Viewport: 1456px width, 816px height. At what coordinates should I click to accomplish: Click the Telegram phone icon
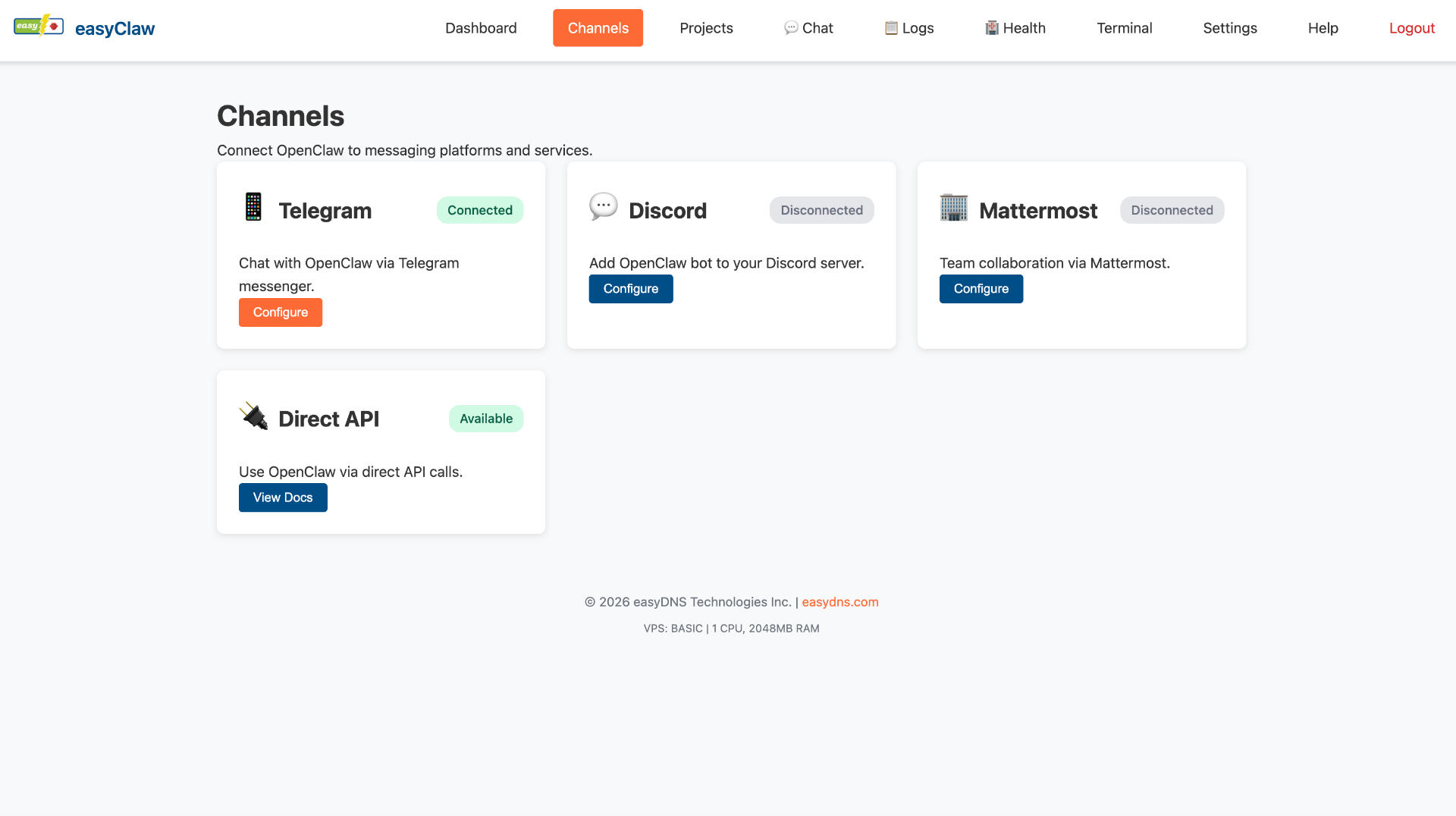(x=253, y=207)
